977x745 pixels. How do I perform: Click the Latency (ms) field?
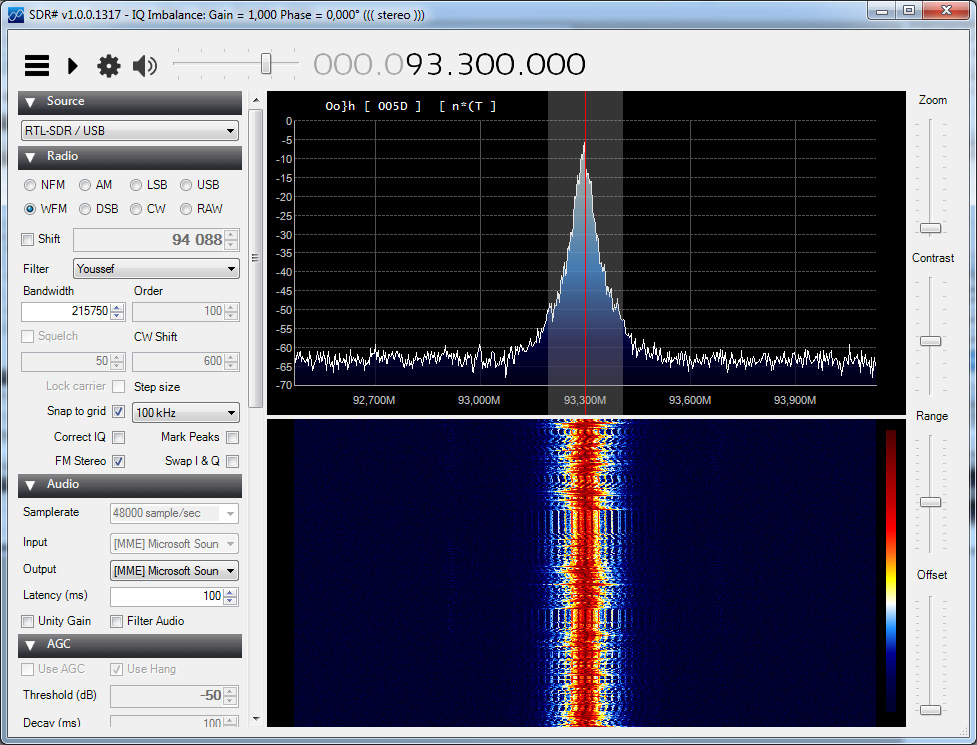point(166,596)
